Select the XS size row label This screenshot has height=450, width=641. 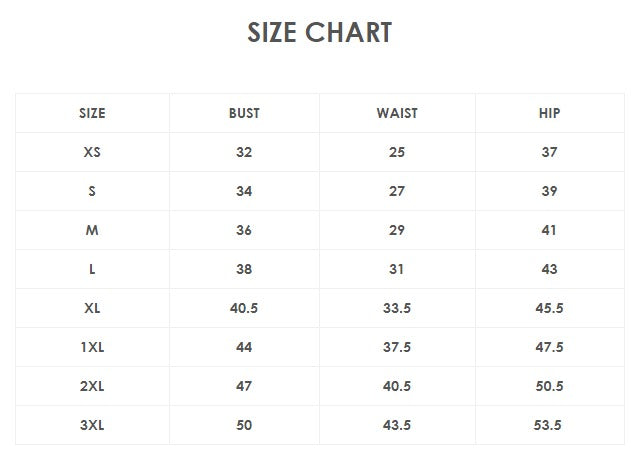(92, 152)
